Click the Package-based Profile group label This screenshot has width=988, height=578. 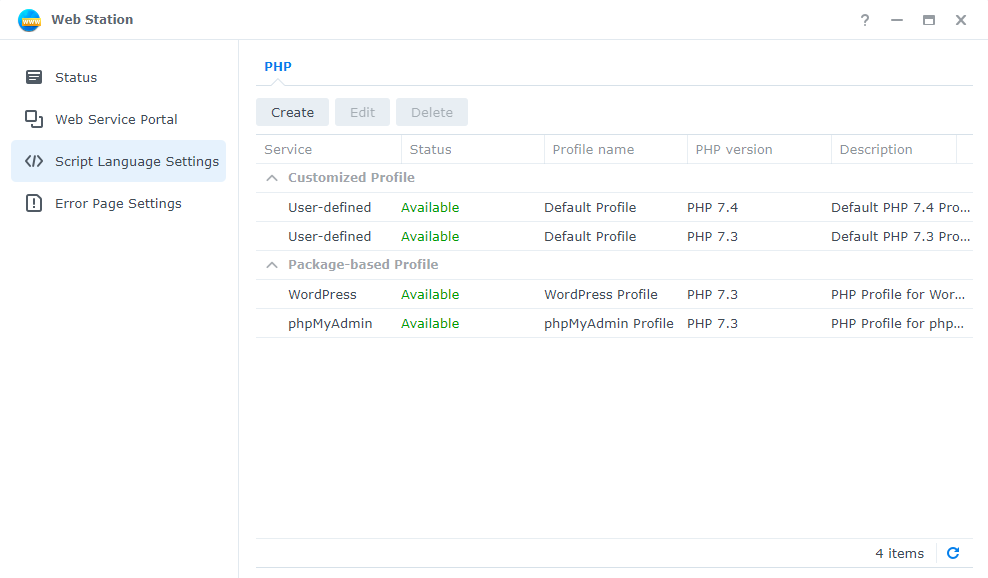(363, 265)
